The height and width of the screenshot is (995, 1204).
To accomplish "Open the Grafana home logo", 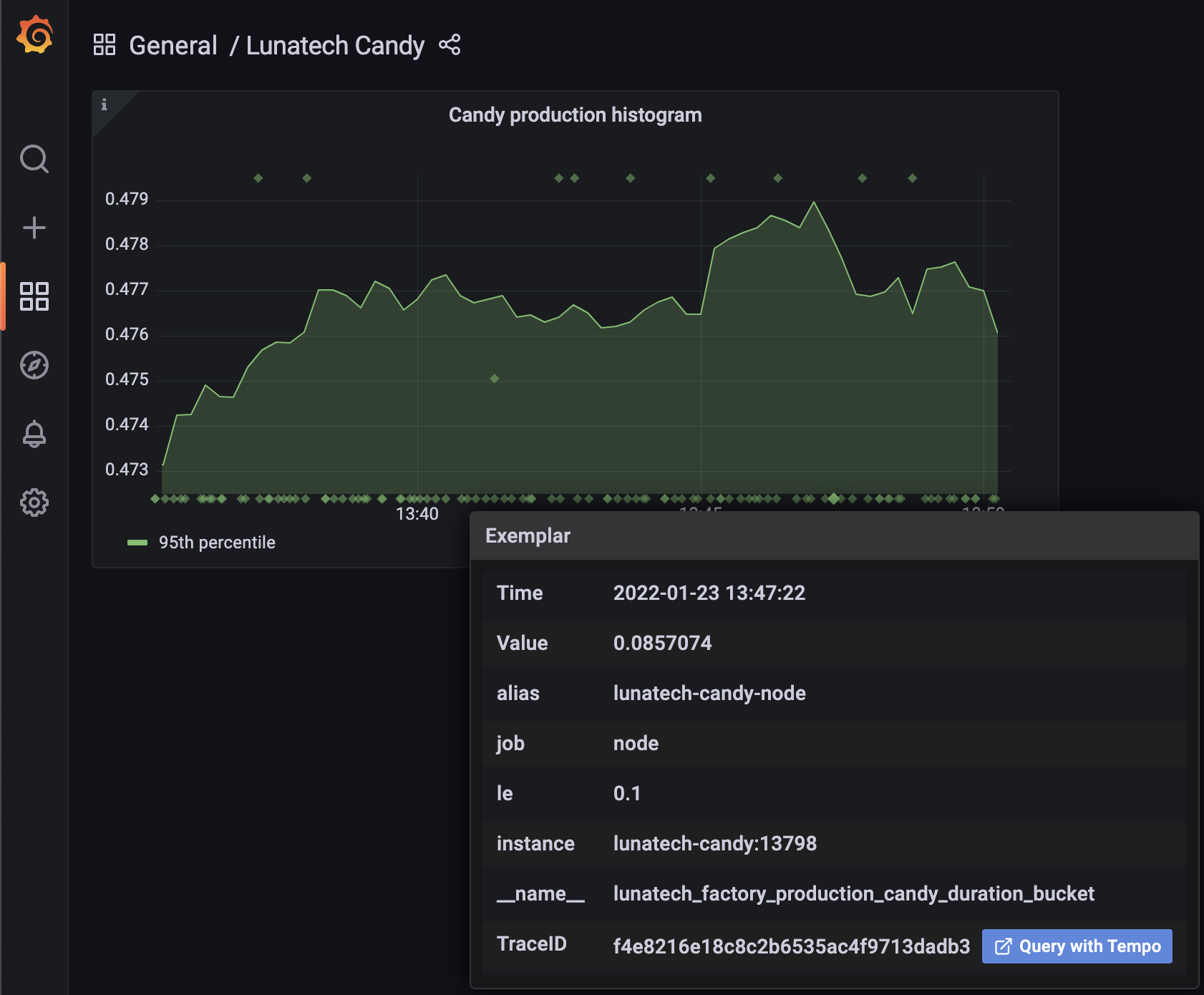I will (x=34, y=34).
